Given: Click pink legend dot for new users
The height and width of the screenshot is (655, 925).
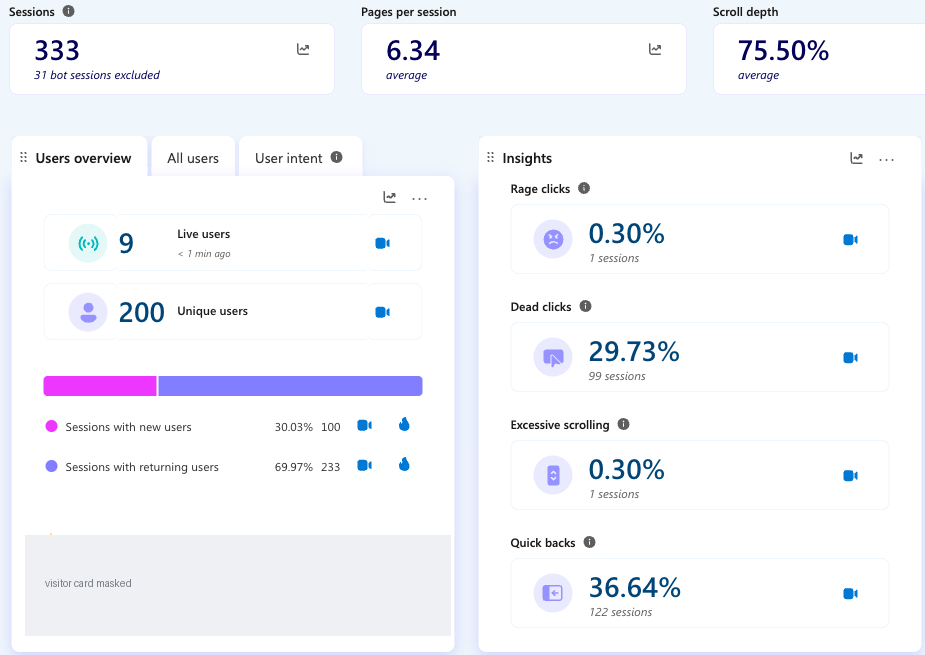Looking at the screenshot, I should 51,426.
